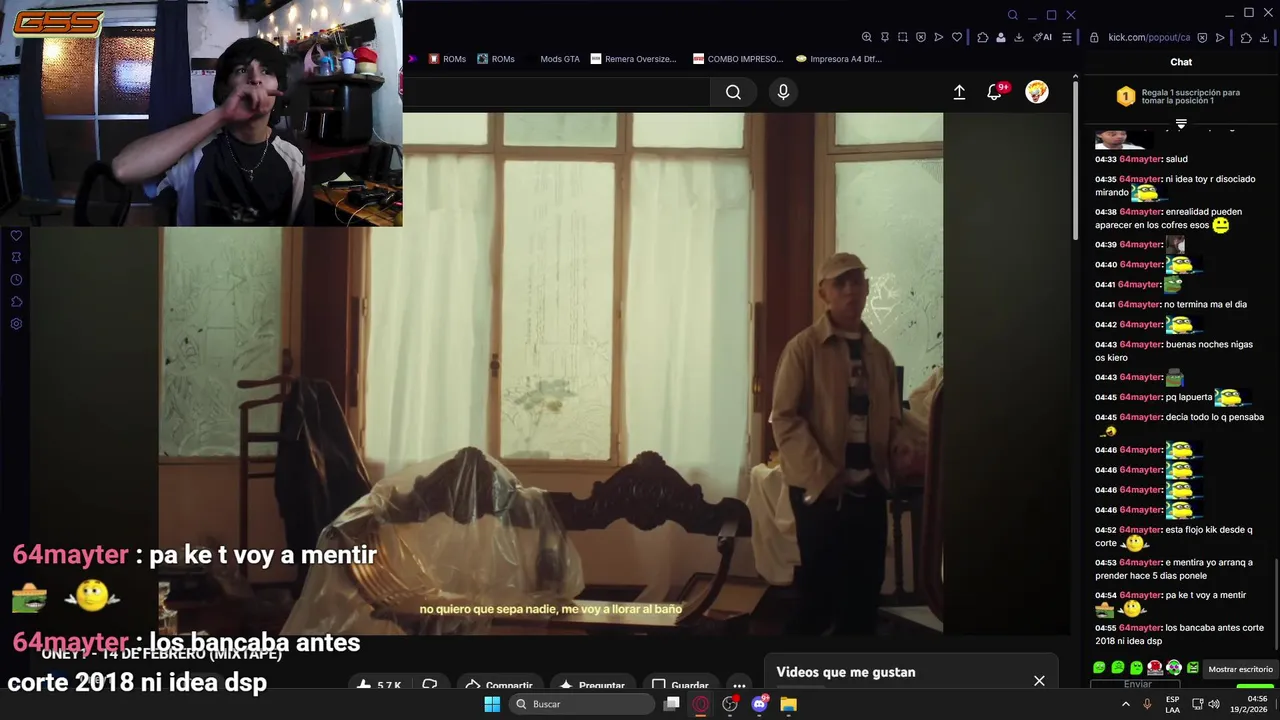The width and height of the screenshot is (1280, 720).
Task: Click Kick chat vertical scrollbar
Action: point(1276,605)
